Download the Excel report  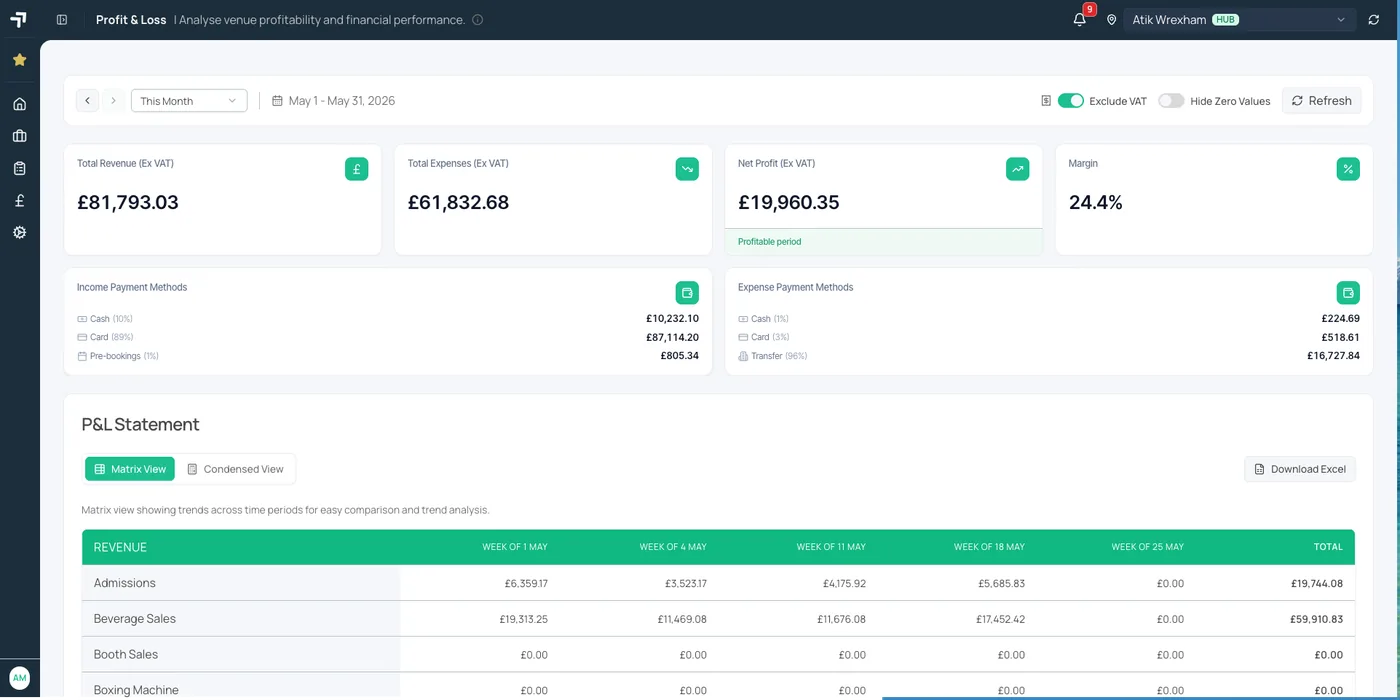point(1300,469)
